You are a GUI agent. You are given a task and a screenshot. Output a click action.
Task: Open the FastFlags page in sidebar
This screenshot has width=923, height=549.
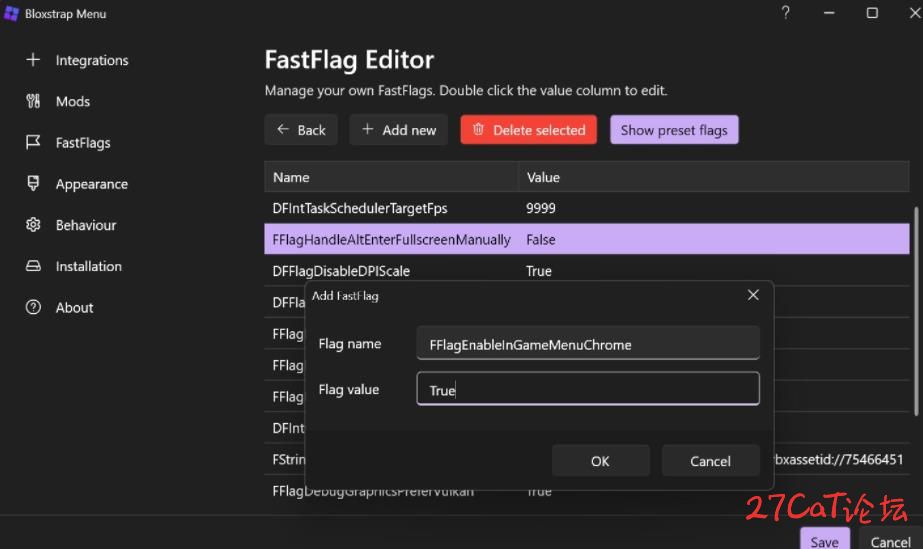(82, 142)
